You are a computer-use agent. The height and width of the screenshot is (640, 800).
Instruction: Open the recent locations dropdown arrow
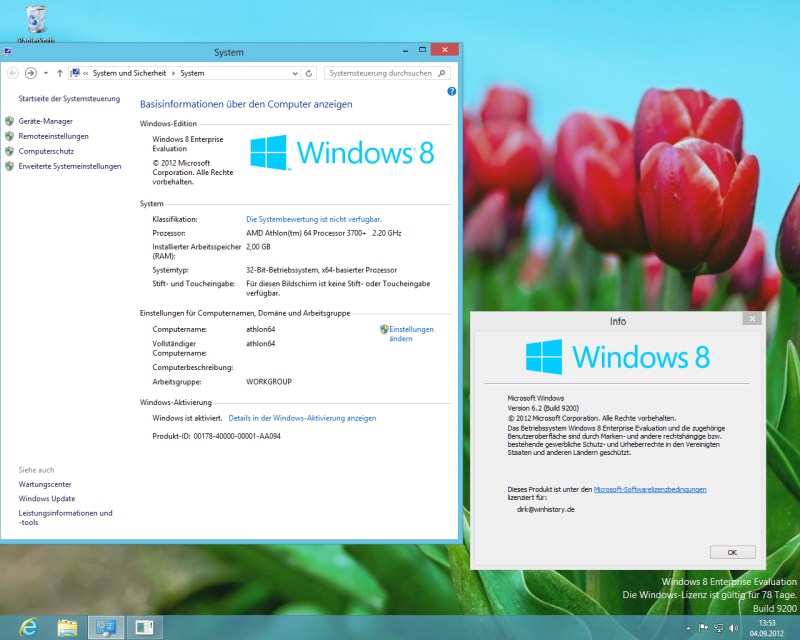[x=46, y=73]
